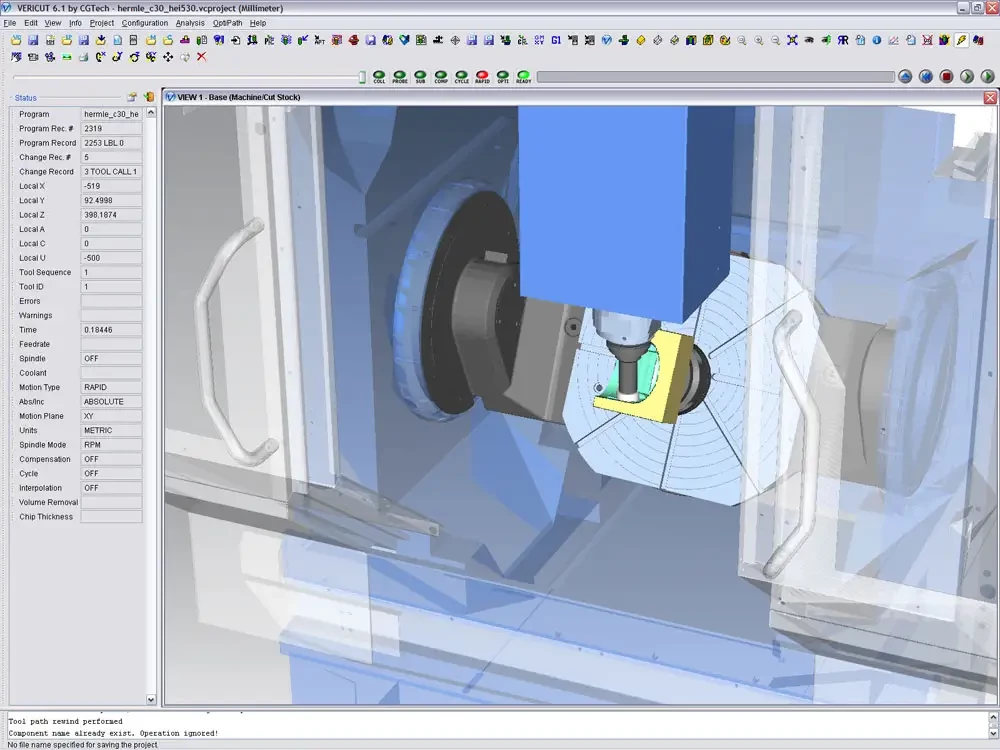Click Status panel scroll-up arrow
1000x750 pixels.
coord(151,113)
